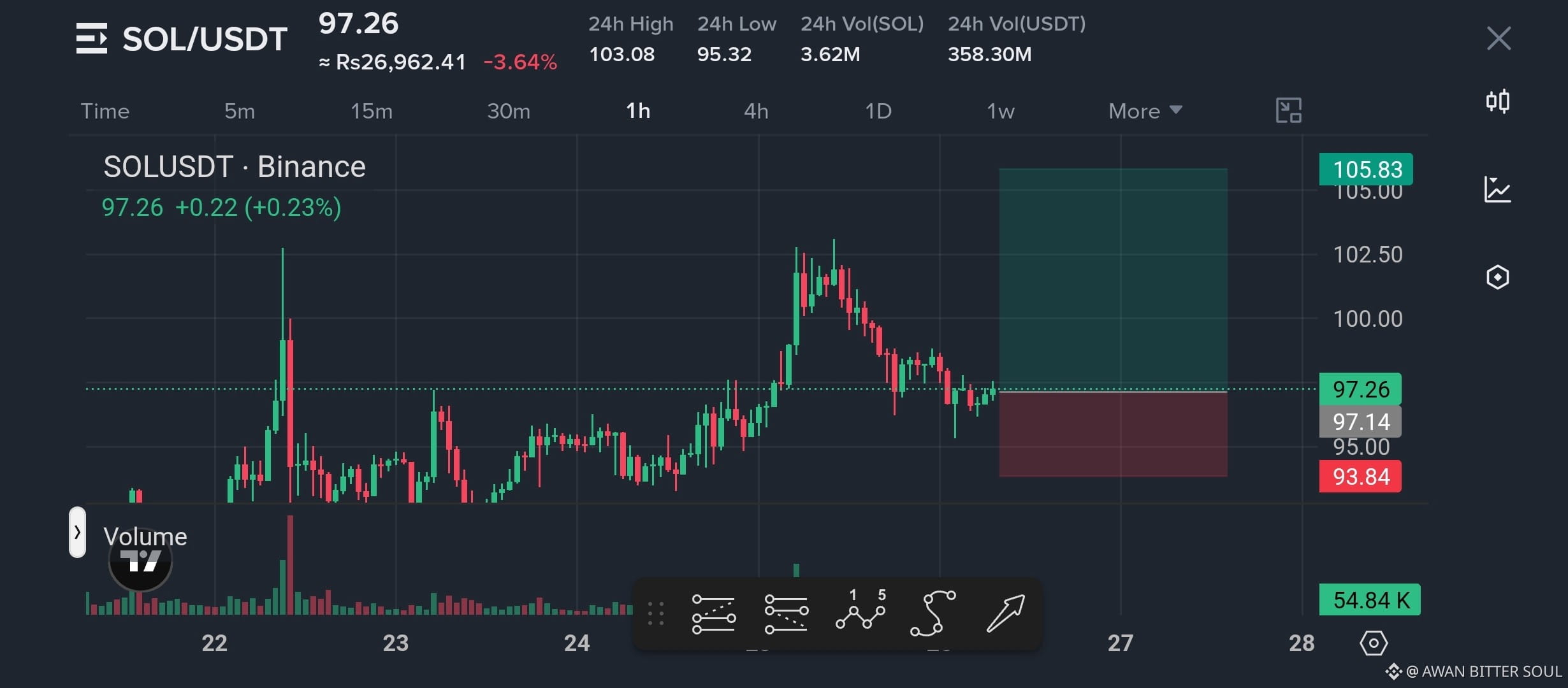1568x688 pixels.
Task: Select the green long position profit zone
Action: tap(1113, 279)
